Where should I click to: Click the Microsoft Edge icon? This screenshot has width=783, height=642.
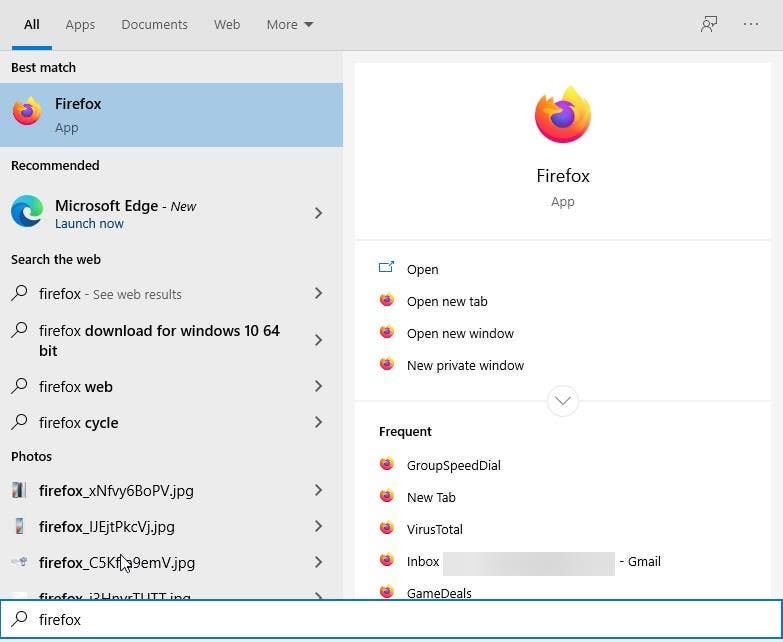tap(27, 212)
